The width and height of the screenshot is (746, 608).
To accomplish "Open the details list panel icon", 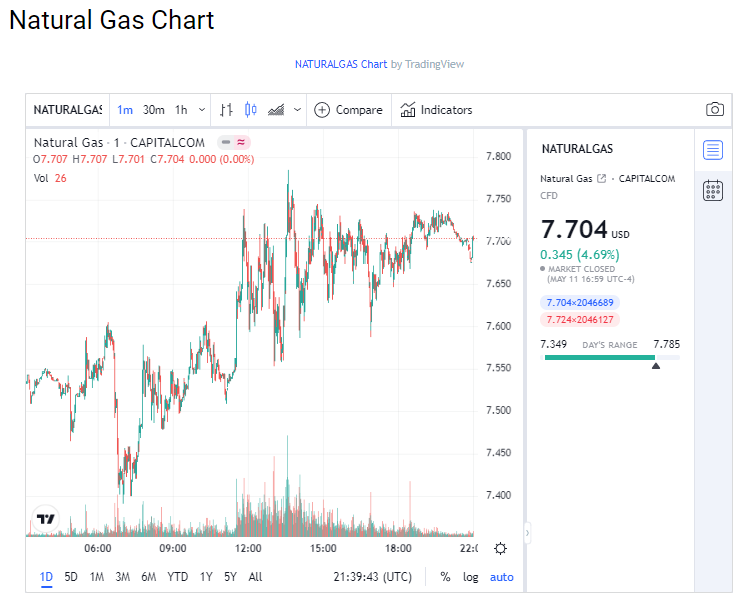I will (x=713, y=150).
